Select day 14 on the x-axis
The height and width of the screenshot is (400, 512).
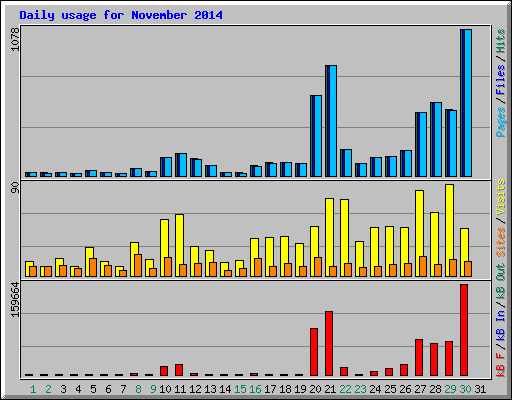pyautogui.click(x=225, y=389)
